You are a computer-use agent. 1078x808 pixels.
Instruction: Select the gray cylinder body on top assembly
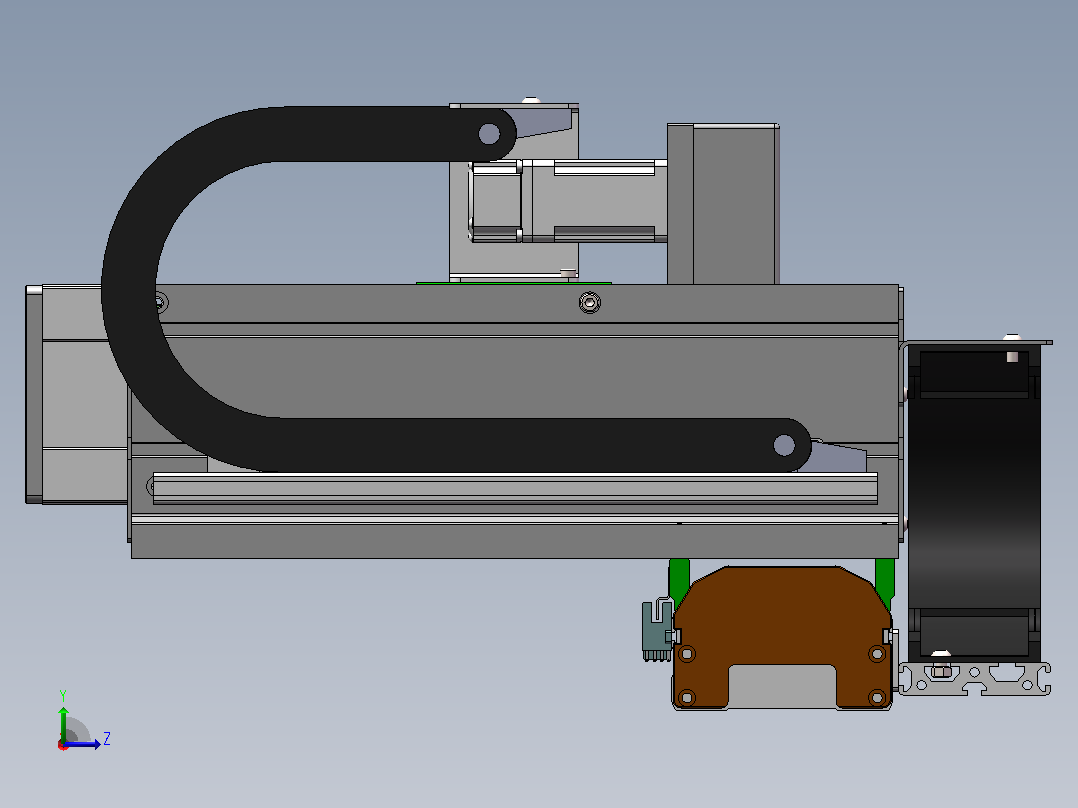tap(569, 201)
